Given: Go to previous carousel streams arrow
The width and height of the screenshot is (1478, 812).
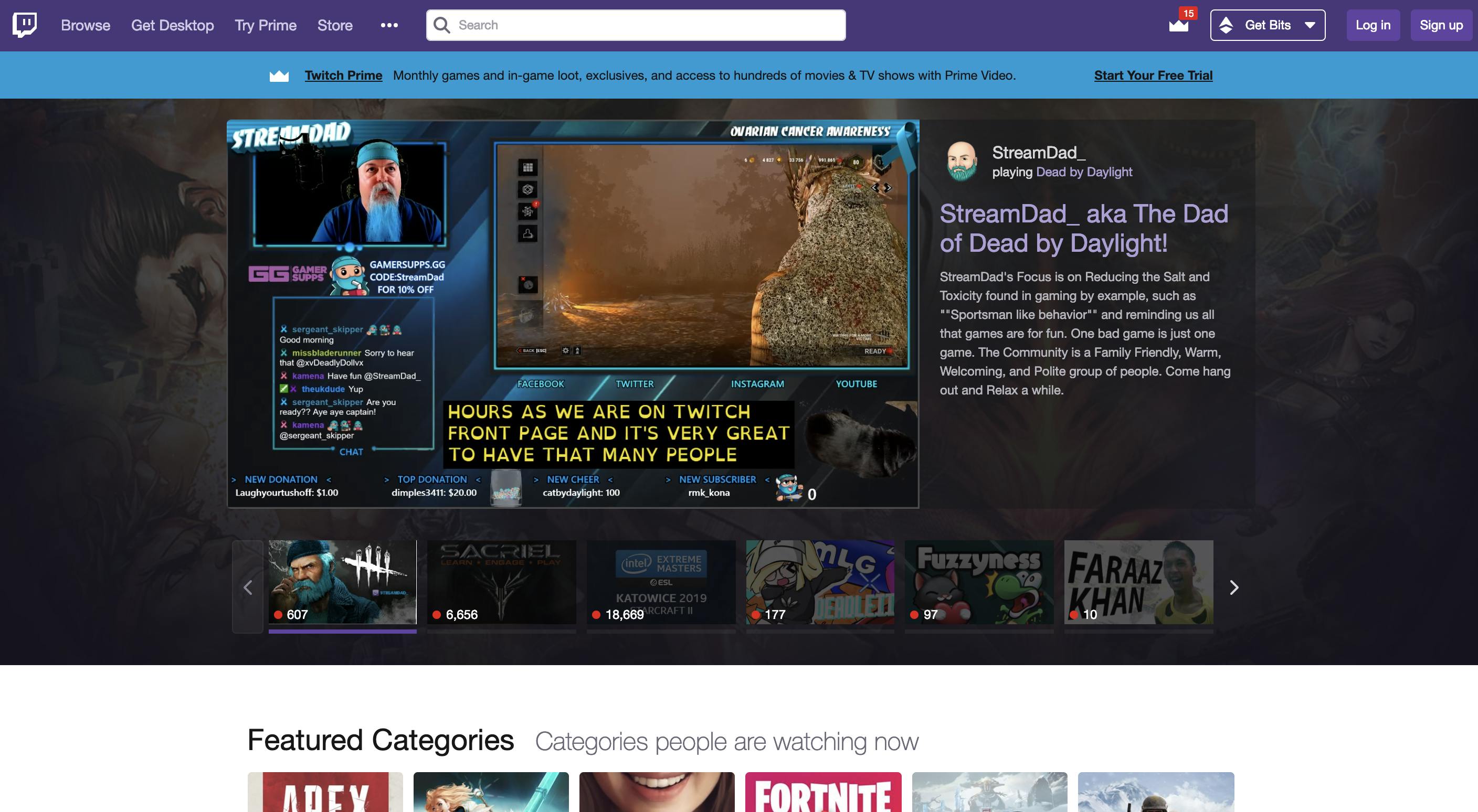Looking at the screenshot, I should [248, 587].
